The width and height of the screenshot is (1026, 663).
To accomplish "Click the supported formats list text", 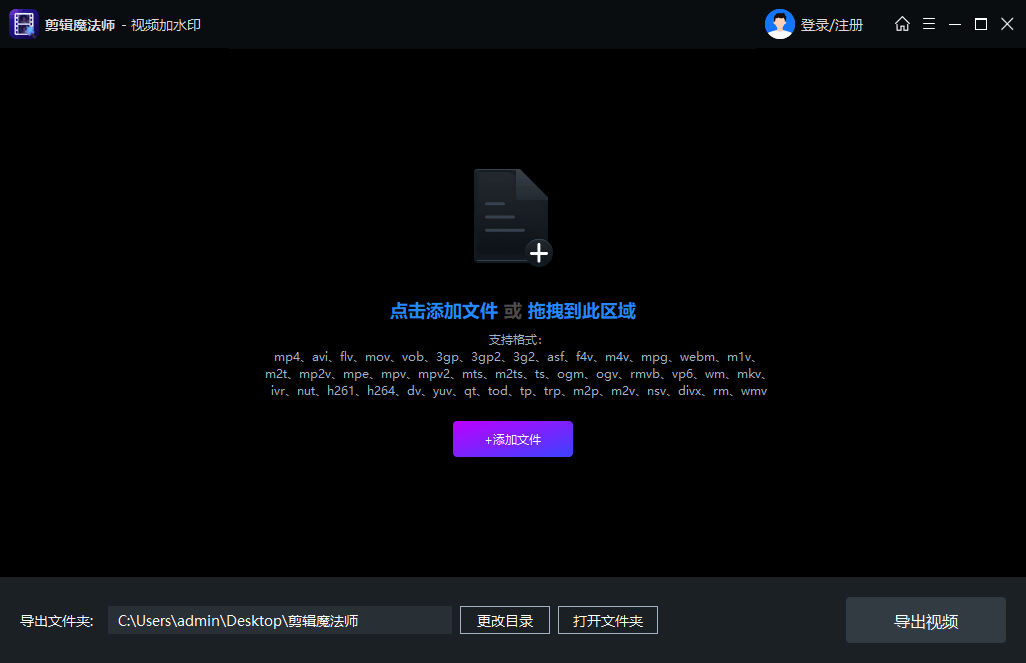I will (x=517, y=373).
